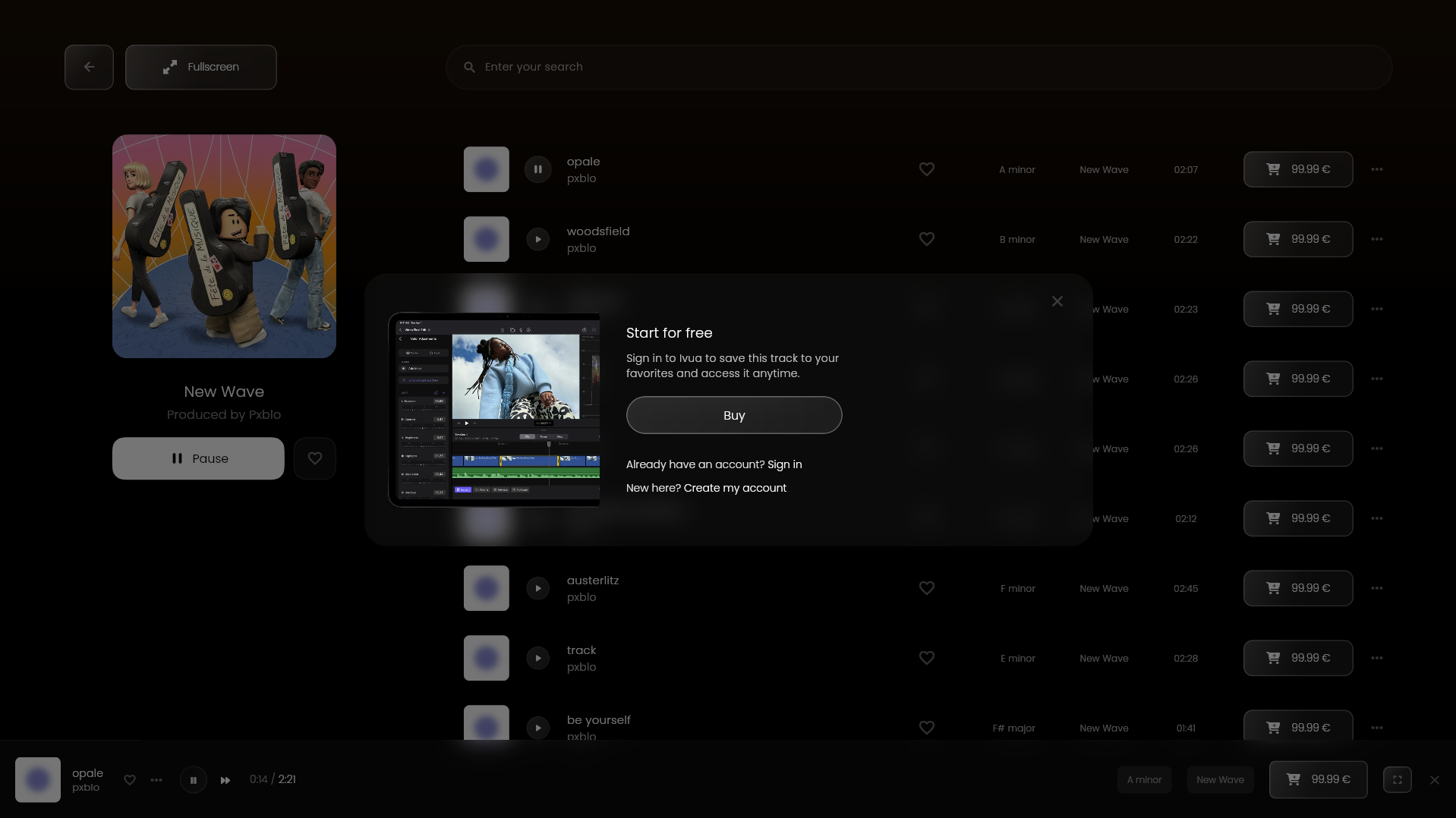Screen dimensions: 1456x818
Task: Favorite the woodsfield track
Action: [927, 239]
